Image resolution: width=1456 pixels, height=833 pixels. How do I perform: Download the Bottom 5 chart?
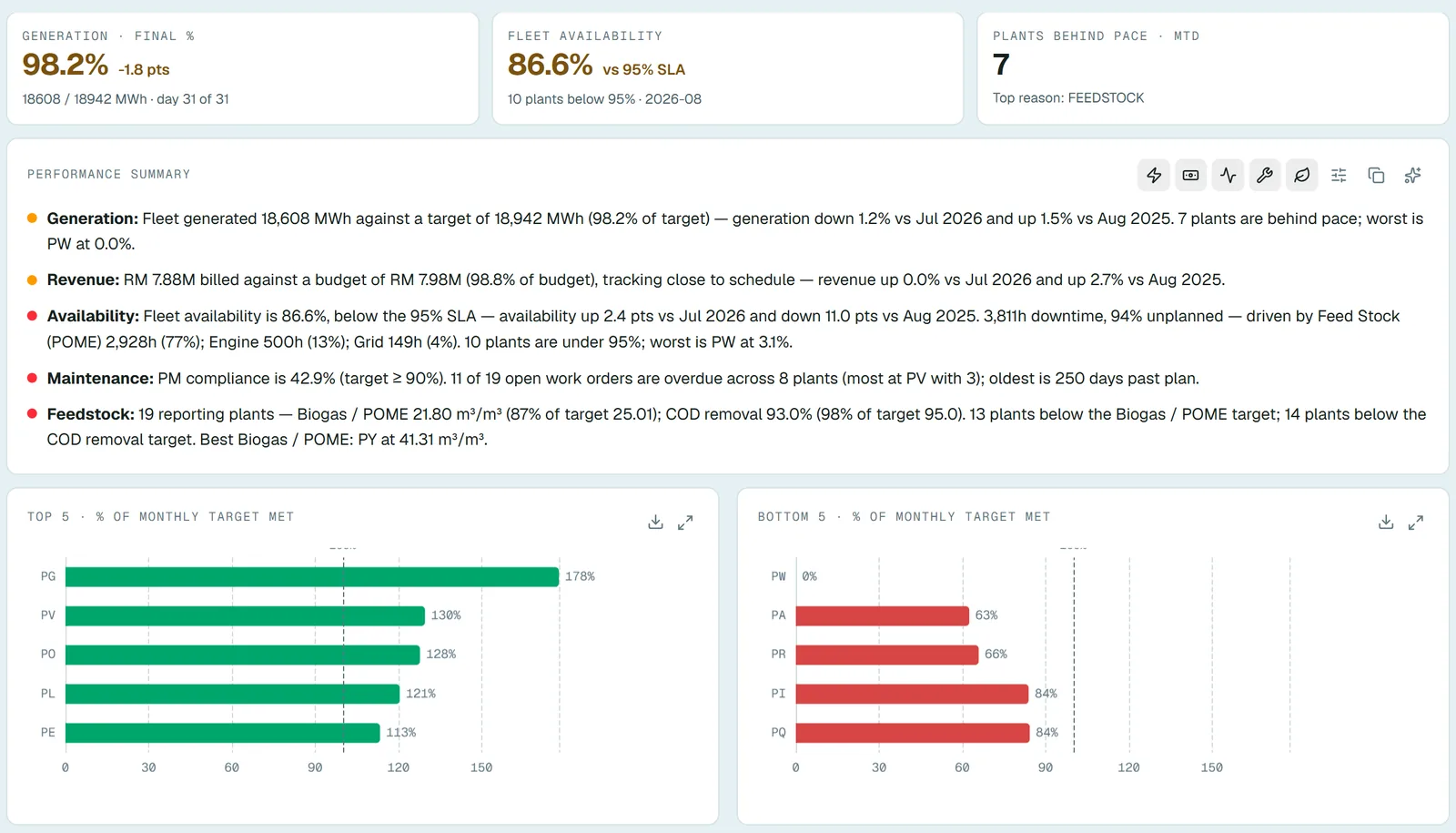coord(1386,522)
